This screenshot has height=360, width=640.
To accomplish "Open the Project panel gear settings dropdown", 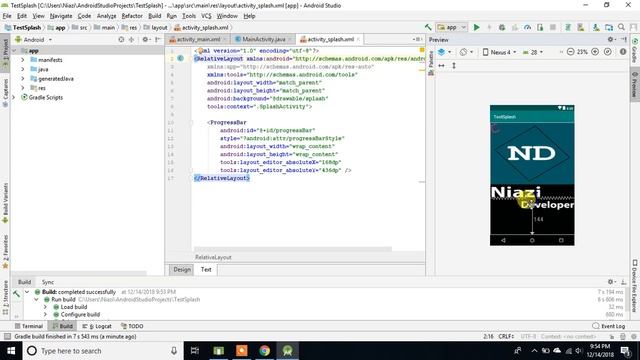I will (146, 40).
